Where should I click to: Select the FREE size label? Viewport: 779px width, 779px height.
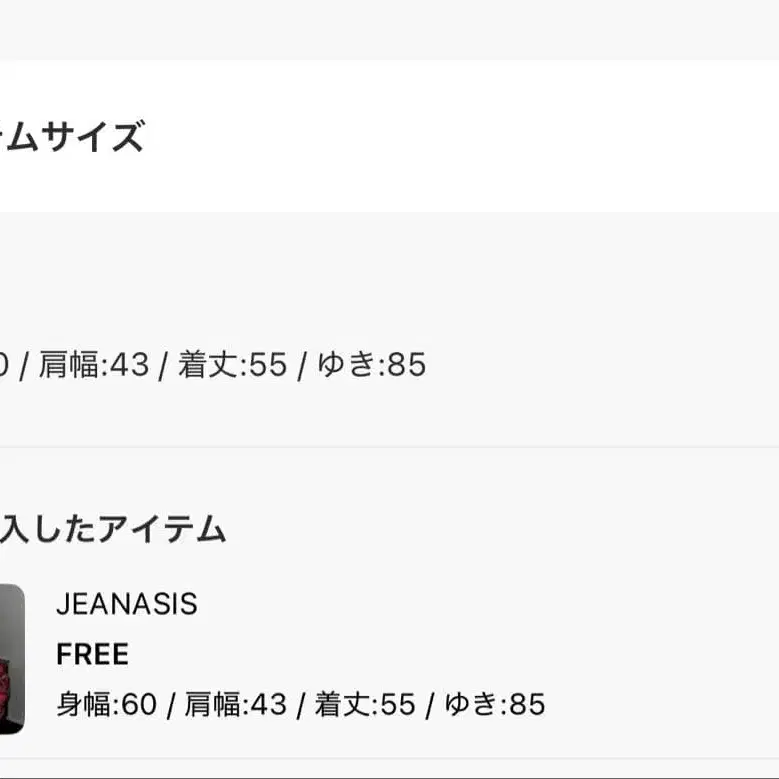(x=93, y=655)
